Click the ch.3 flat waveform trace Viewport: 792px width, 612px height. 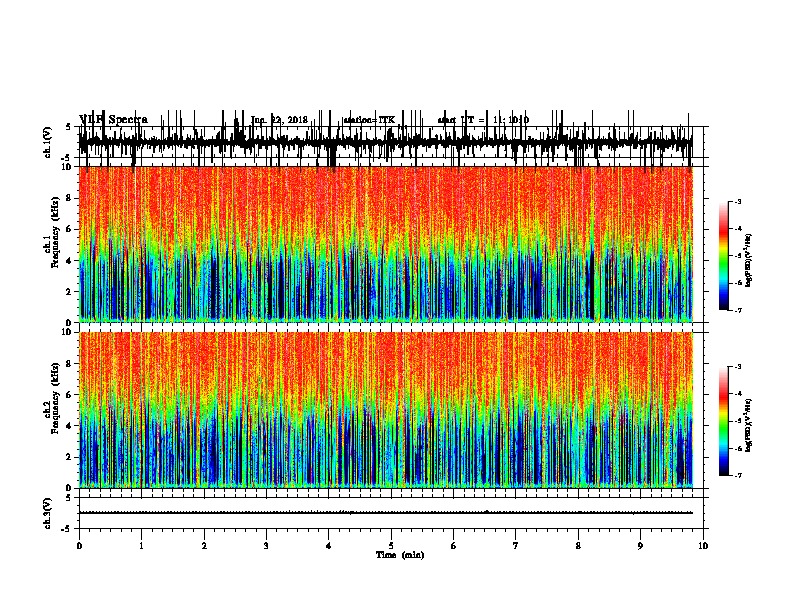pyautogui.click(x=386, y=513)
